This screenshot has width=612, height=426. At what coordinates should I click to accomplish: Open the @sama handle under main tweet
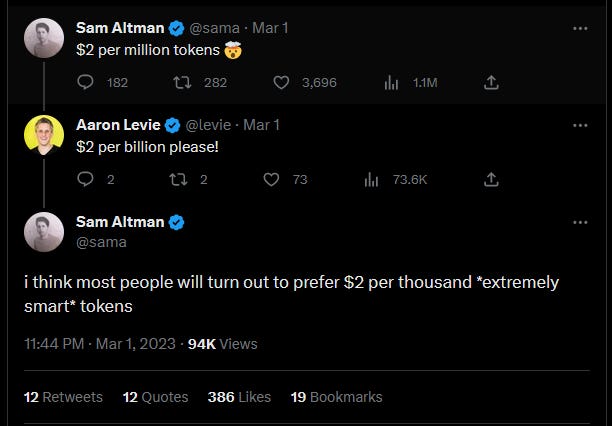tap(101, 242)
